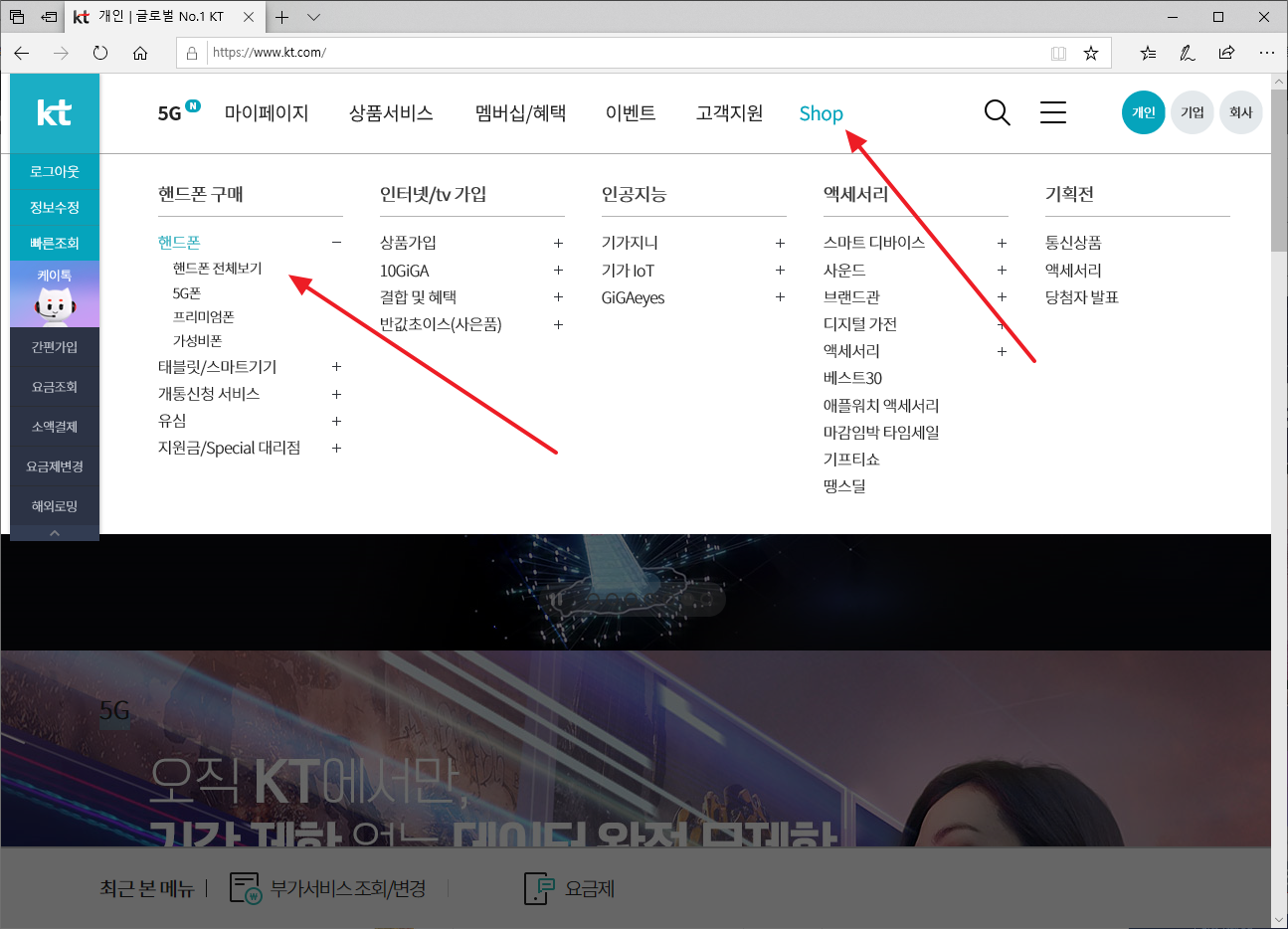This screenshot has height=929, width=1288.
Task: Open 베스트30 accessory link
Action: [852, 378]
